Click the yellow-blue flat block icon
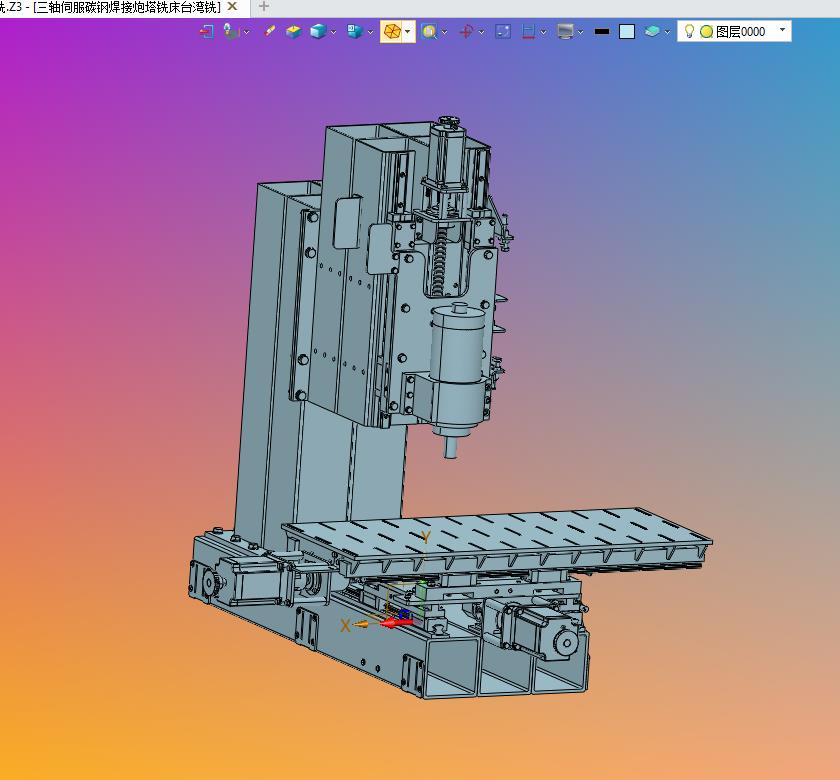 click(x=294, y=32)
